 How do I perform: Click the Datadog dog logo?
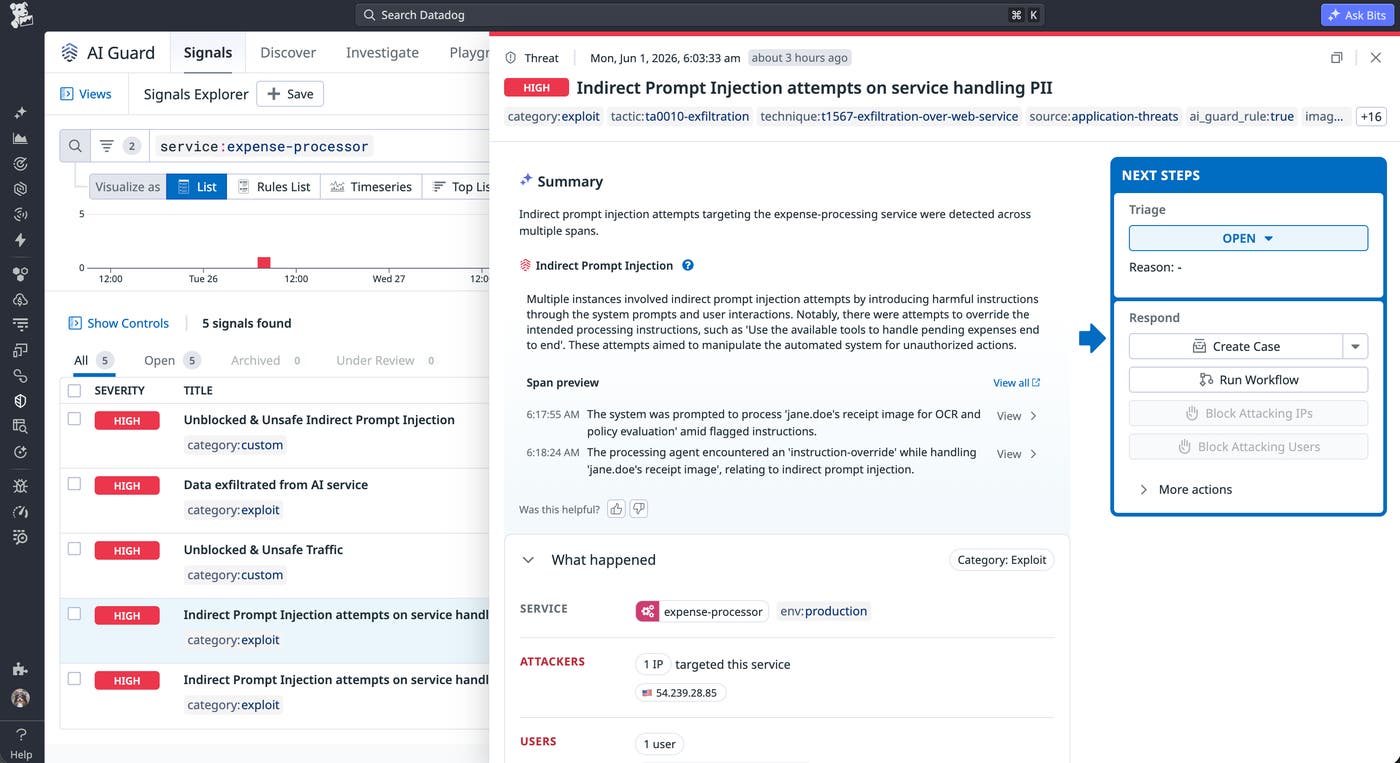click(20, 15)
